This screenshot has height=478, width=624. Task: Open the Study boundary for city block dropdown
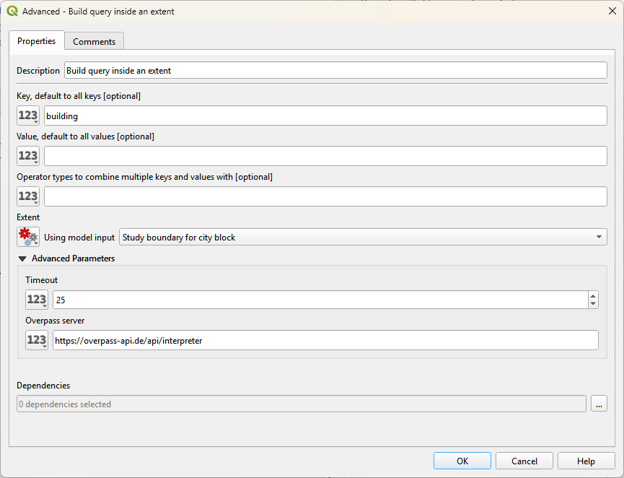coord(363,237)
